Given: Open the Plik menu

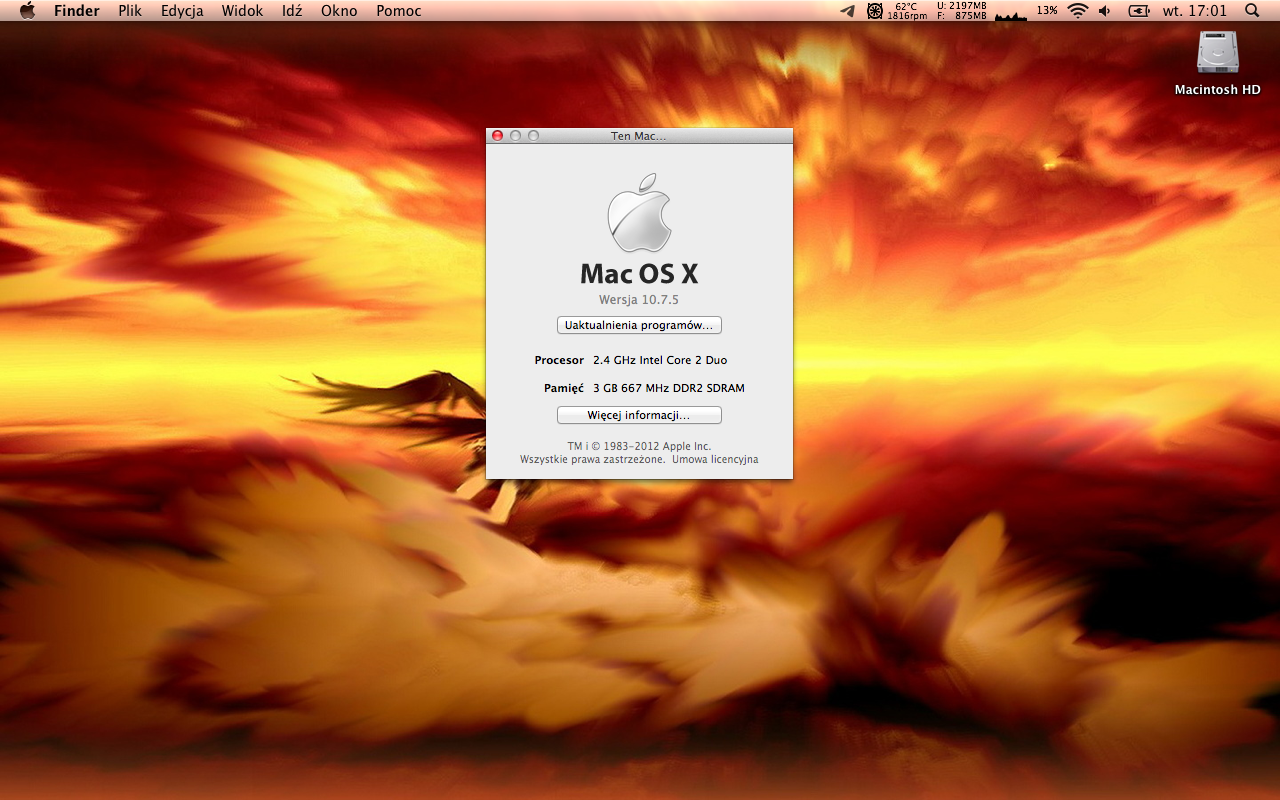Looking at the screenshot, I should click(x=130, y=11).
